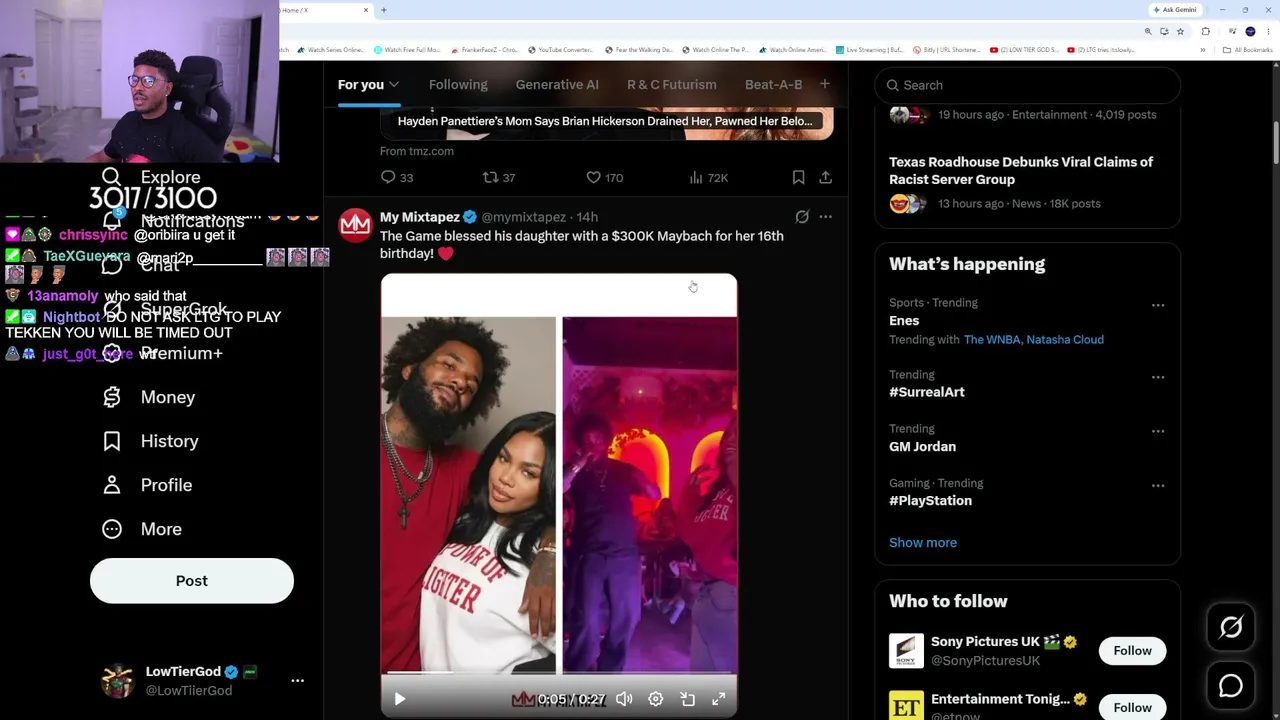This screenshot has height=720, width=1280.
Task: Follow Sony Pictures UK
Action: [x=1133, y=651]
